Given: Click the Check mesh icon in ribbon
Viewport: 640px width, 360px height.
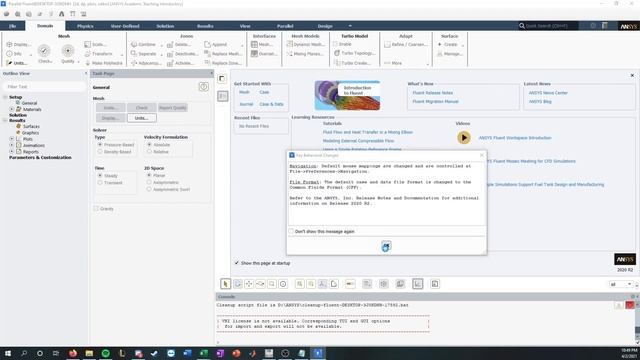Looking at the screenshot, I should (44, 51).
